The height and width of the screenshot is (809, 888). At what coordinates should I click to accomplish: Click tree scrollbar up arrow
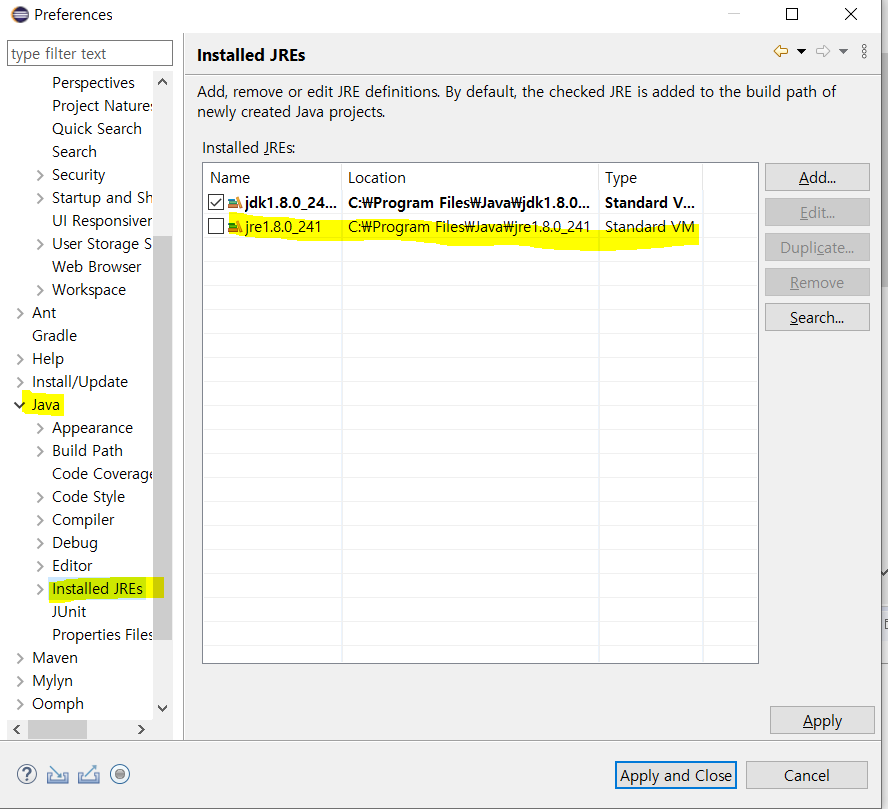[x=163, y=82]
